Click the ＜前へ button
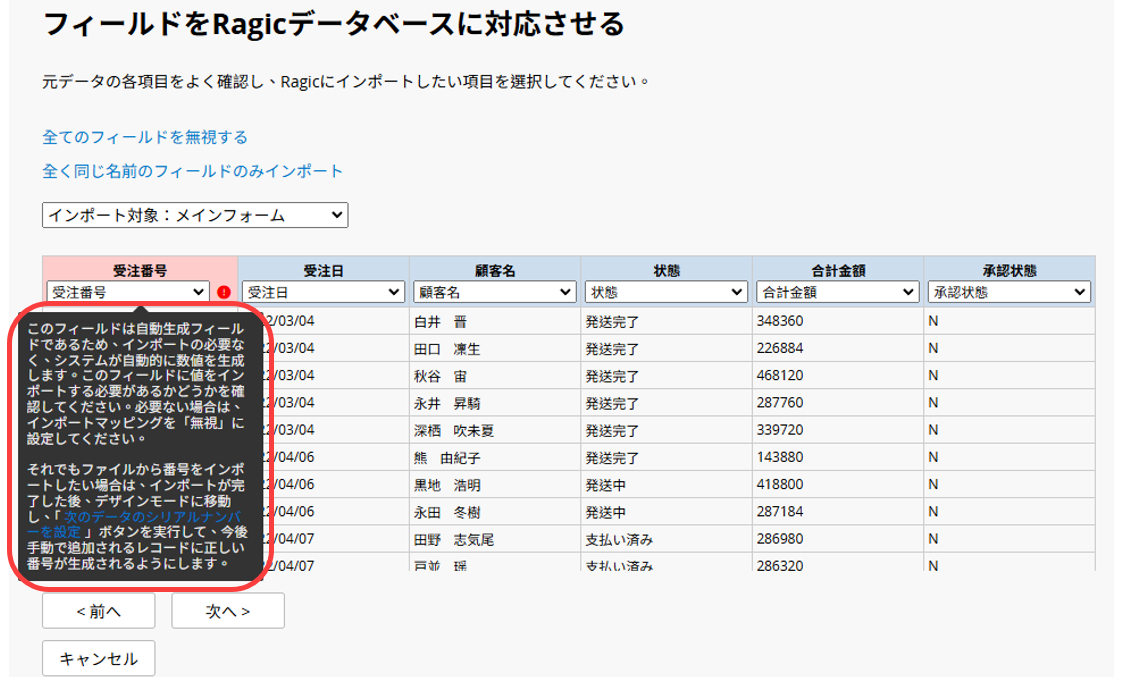 tap(98, 611)
